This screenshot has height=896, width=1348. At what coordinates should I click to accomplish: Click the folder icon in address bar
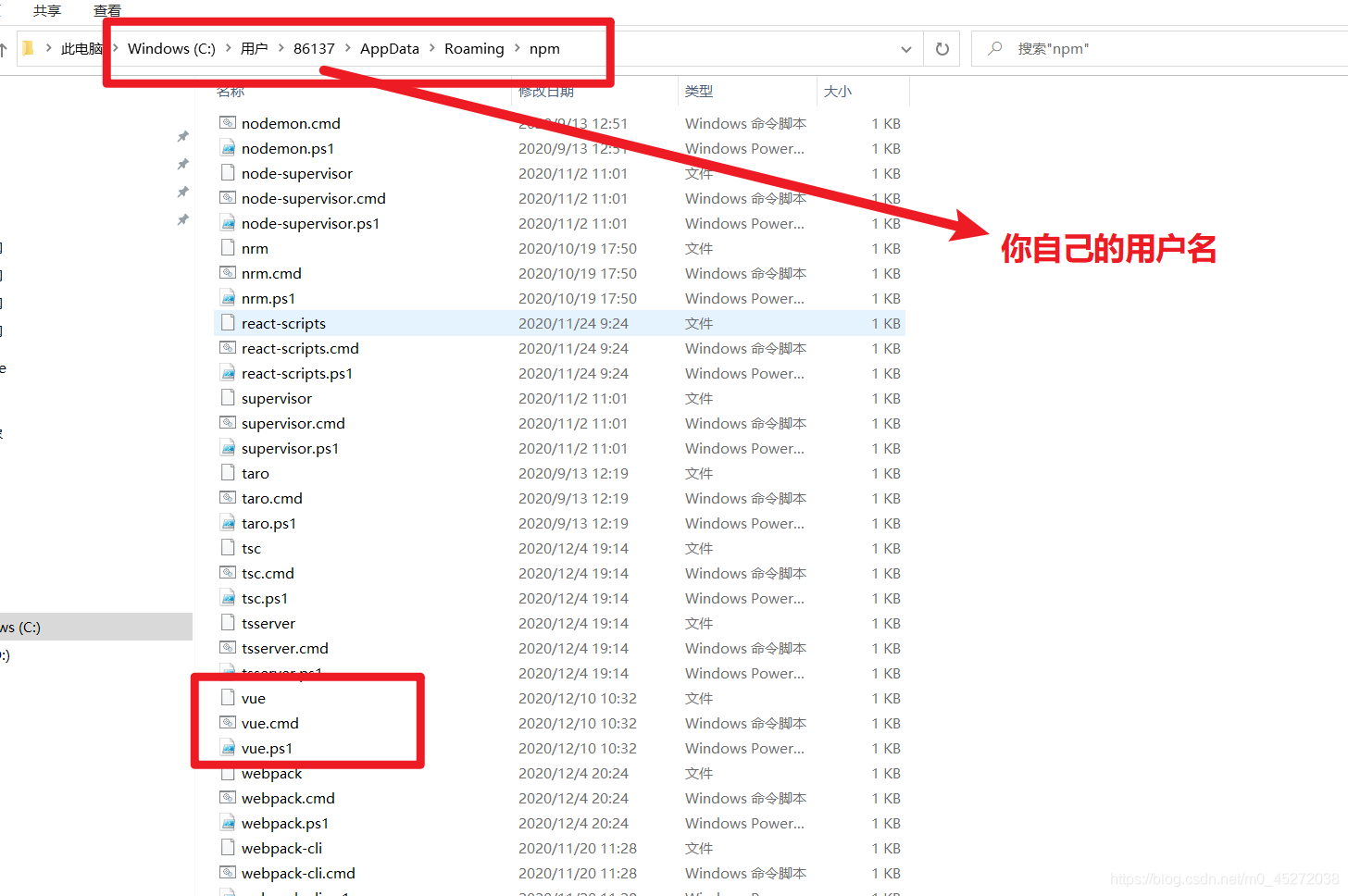[x=28, y=48]
